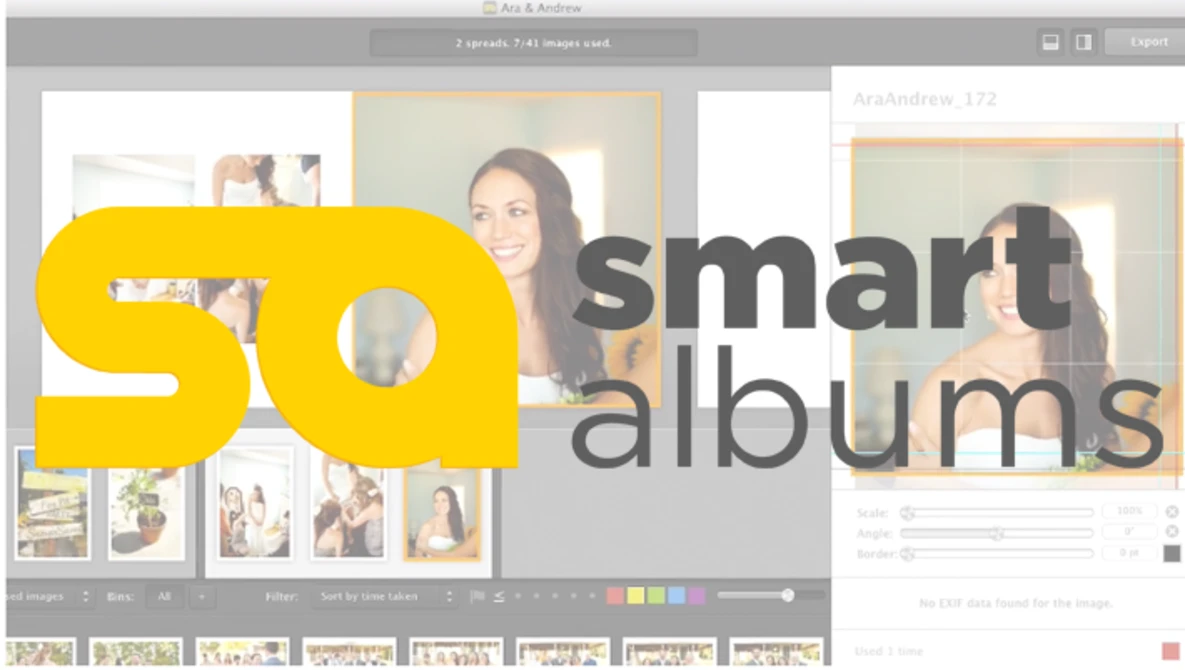Reset angle with the circular X icon

[x=1172, y=532]
